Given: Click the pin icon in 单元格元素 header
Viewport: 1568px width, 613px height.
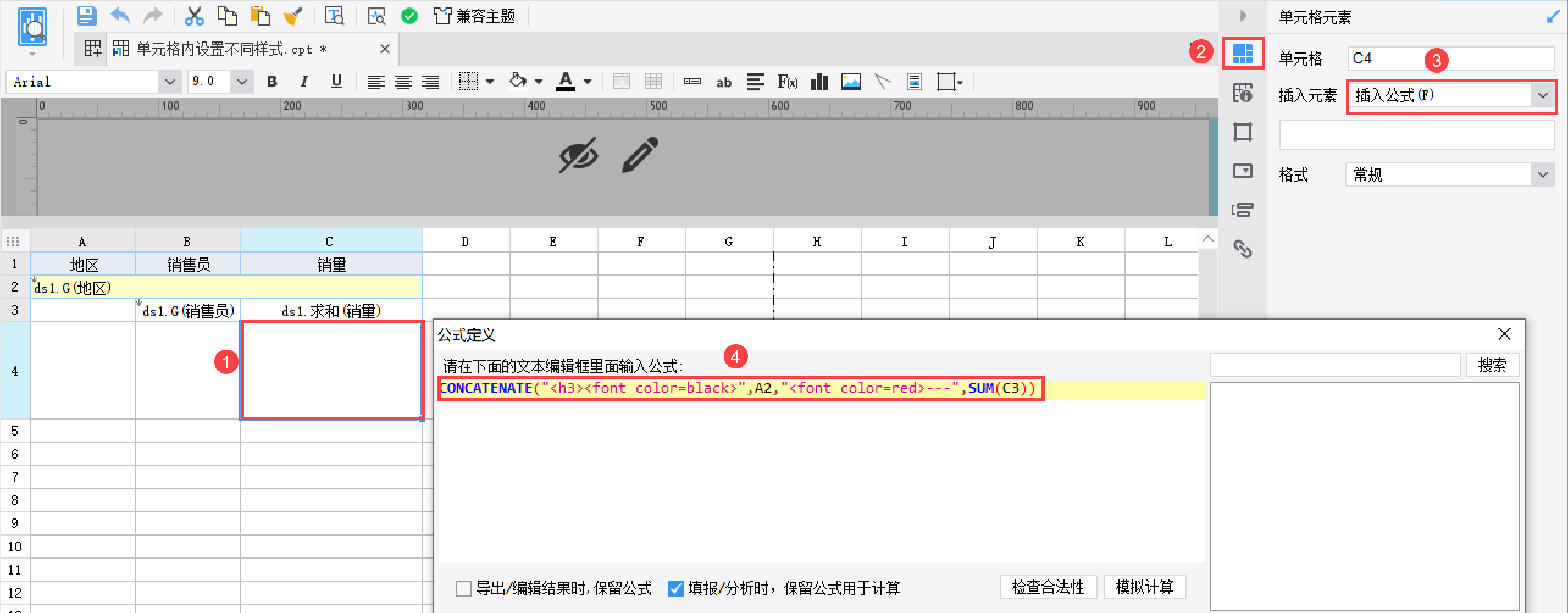Looking at the screenshot, I should coord(1553,16).
